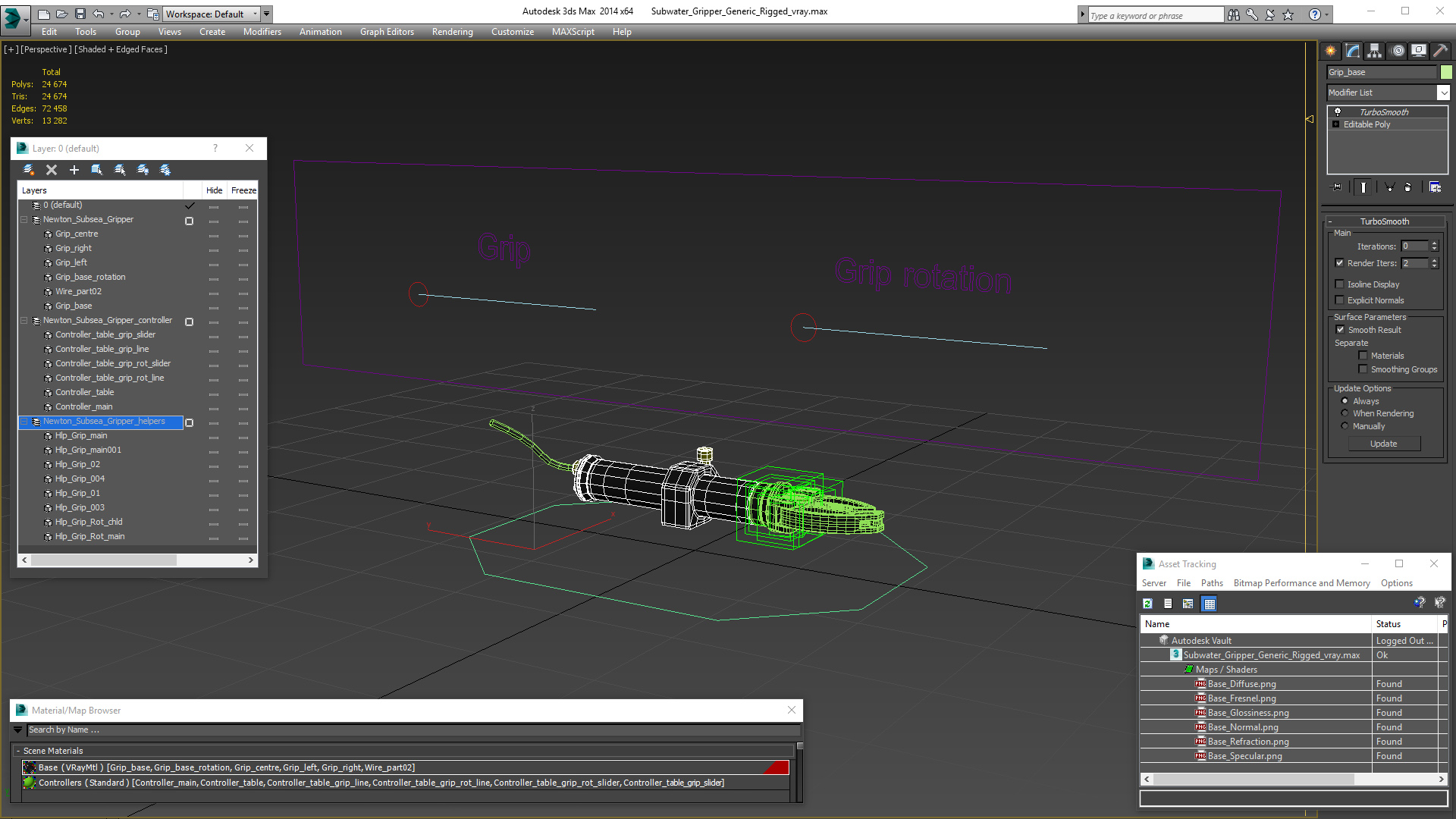Image resolution: width=1456 pixels, height=819 pixels.
Task: Open the Edit menu
Action: 49,32
